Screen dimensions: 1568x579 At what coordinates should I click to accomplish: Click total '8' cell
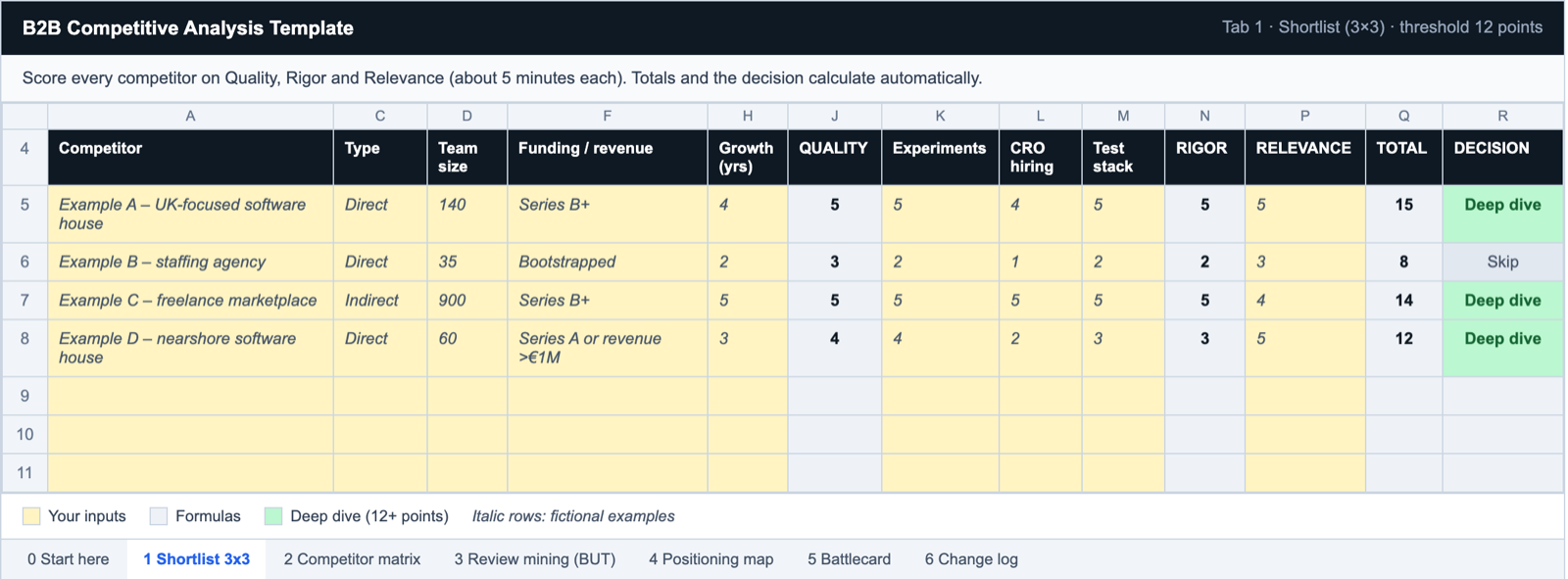[1403, 262]
